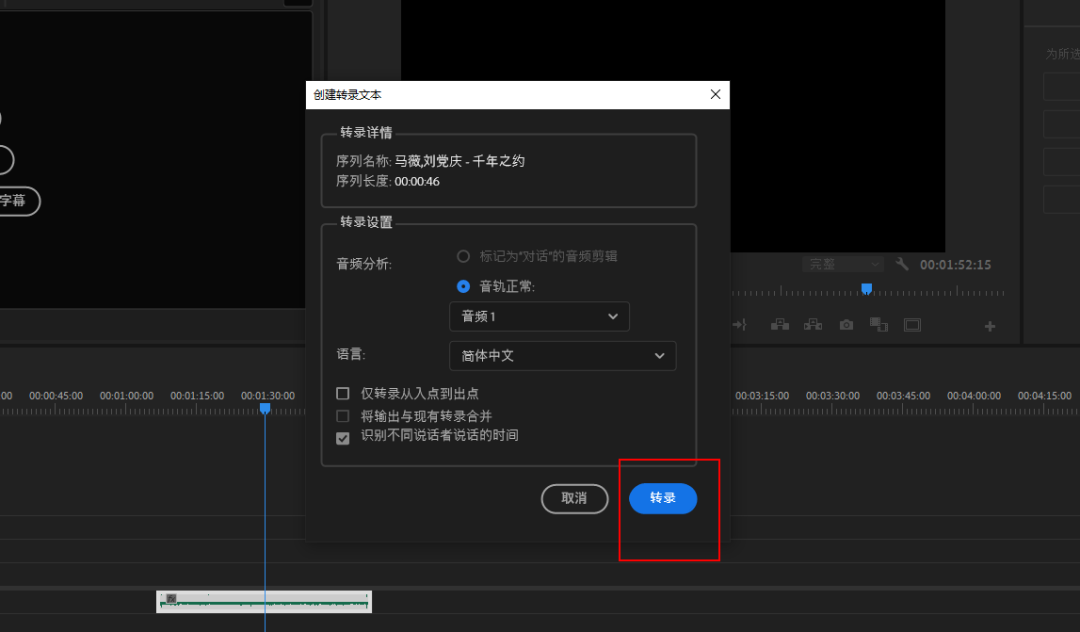This screenshot has height=632, width=1080.
Task: Click the sequence length 00:00:46 text
Action: tap(417, 182)
